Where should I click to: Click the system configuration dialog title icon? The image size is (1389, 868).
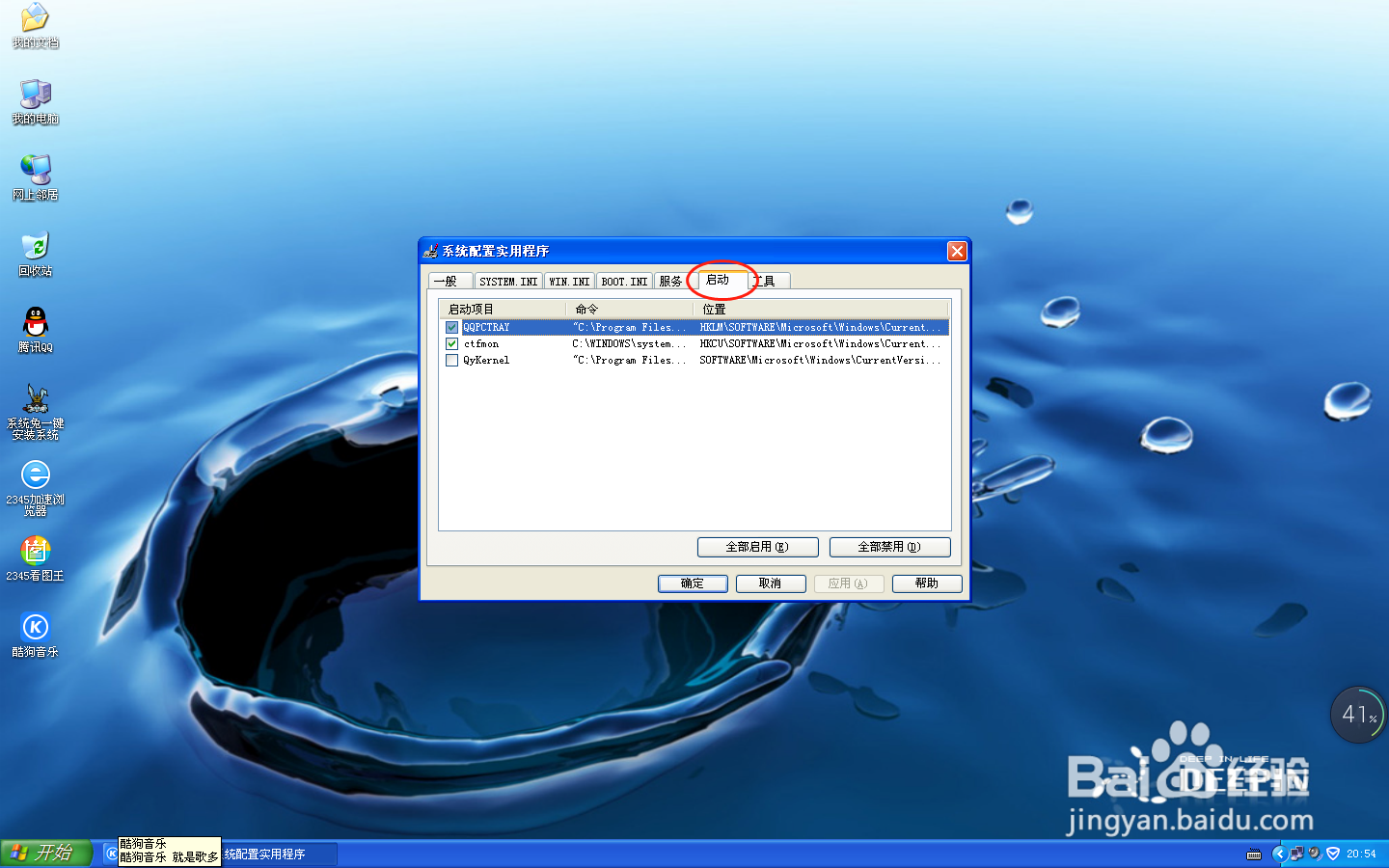tap(430, 251)
